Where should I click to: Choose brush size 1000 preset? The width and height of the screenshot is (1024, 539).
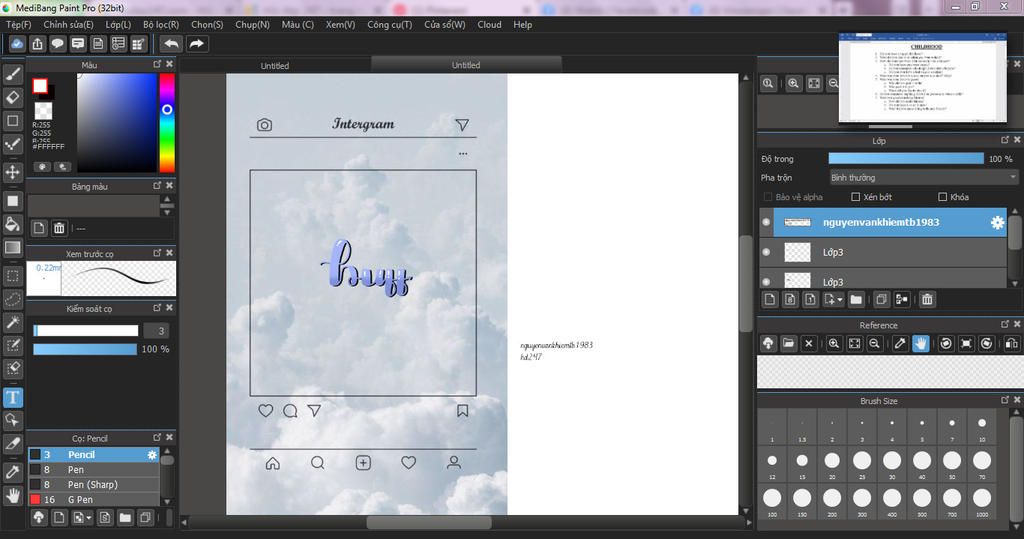click(x=982, y=502)
